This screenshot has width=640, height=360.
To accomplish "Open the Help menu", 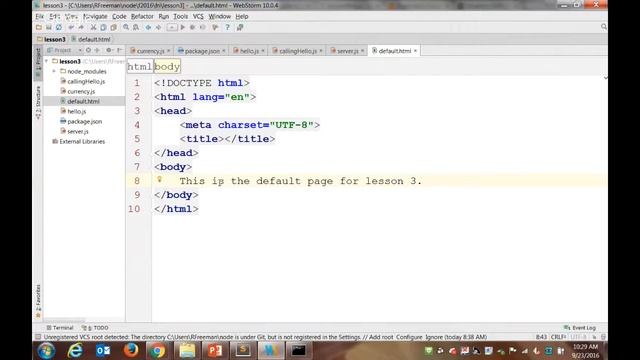I will click(x=242, y=16).
